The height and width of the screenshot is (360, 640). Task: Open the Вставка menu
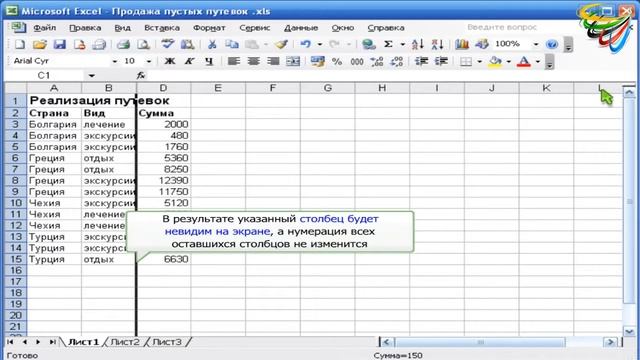tap(162, 28)
